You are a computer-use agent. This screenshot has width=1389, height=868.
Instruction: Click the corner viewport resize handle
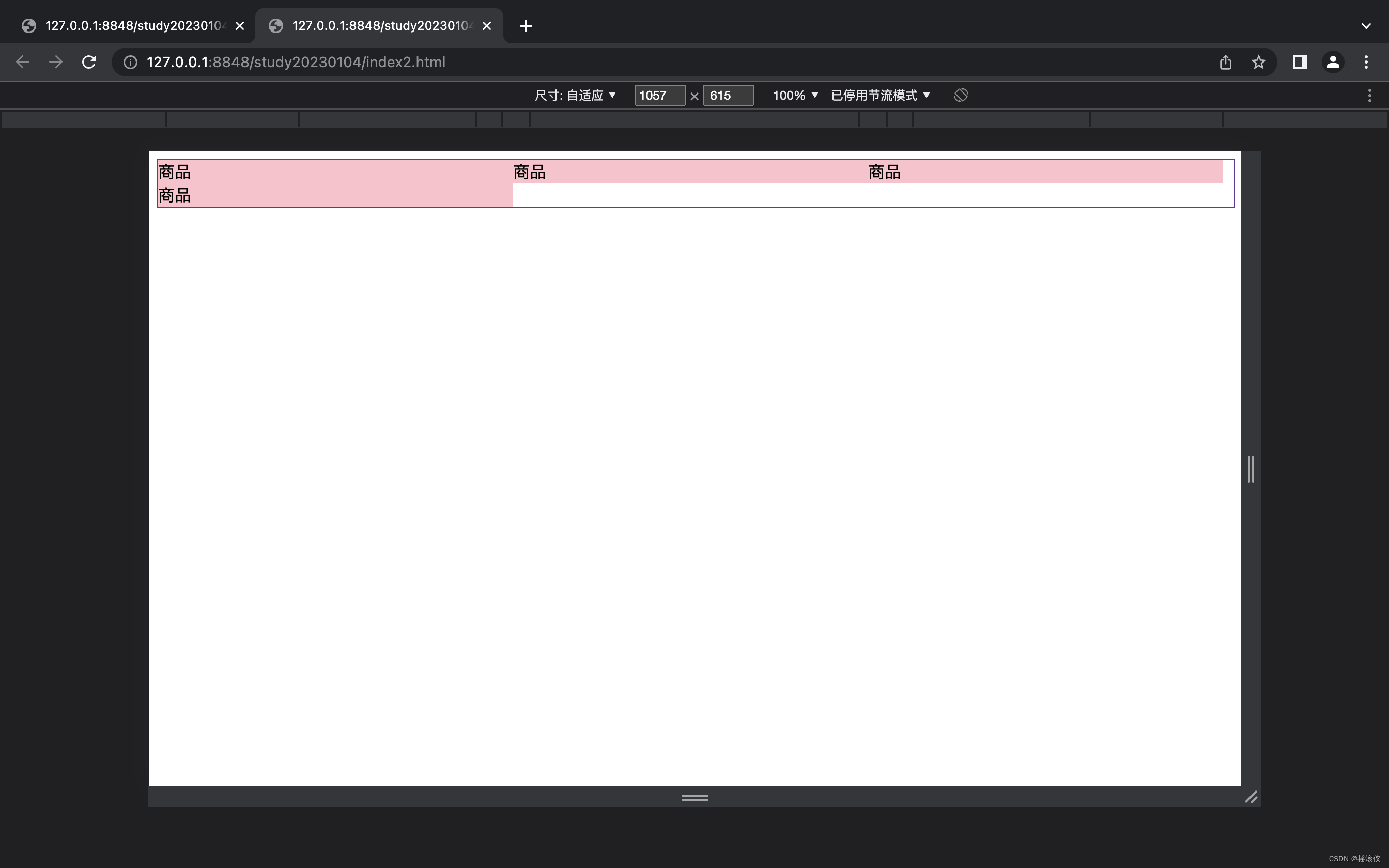click(x=1251, y=797)
